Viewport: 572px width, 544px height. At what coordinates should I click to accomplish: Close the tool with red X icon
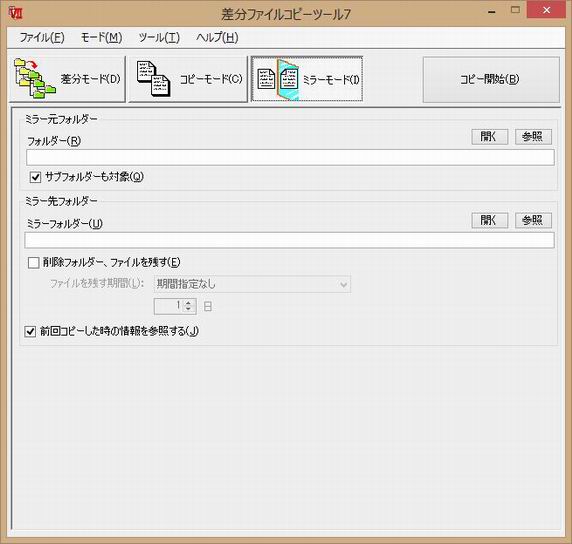[546, 10]
